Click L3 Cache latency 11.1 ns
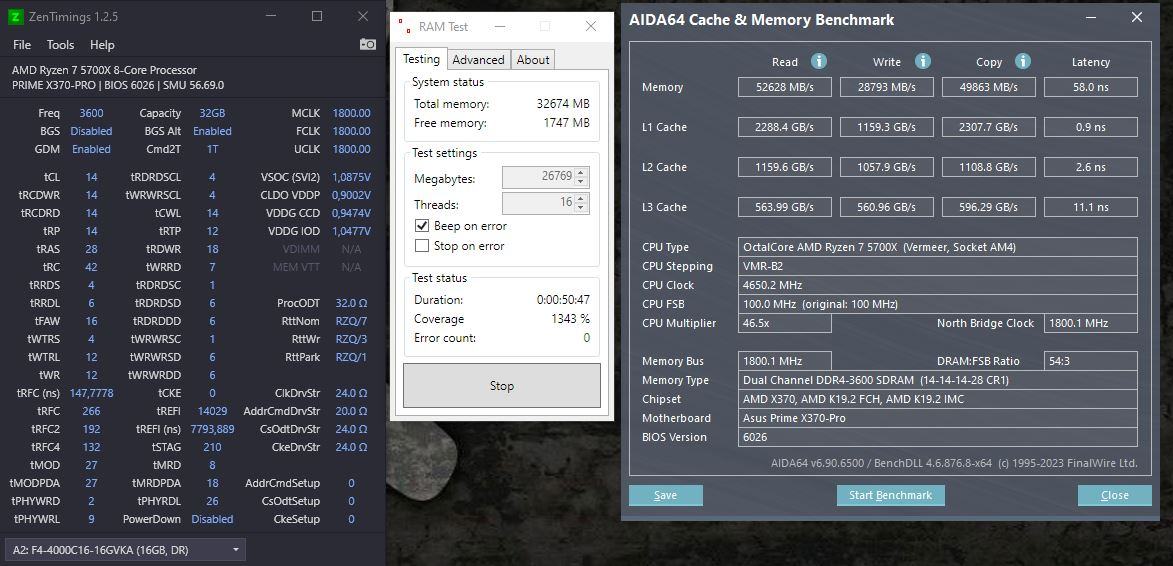This screenshot has height=566, width=1173. [1091, 207]
